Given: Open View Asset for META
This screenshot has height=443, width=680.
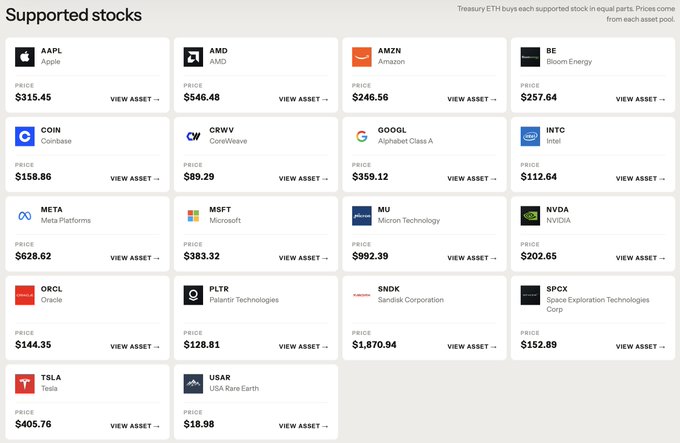Looking at the screenshot, I should [135, 258].
